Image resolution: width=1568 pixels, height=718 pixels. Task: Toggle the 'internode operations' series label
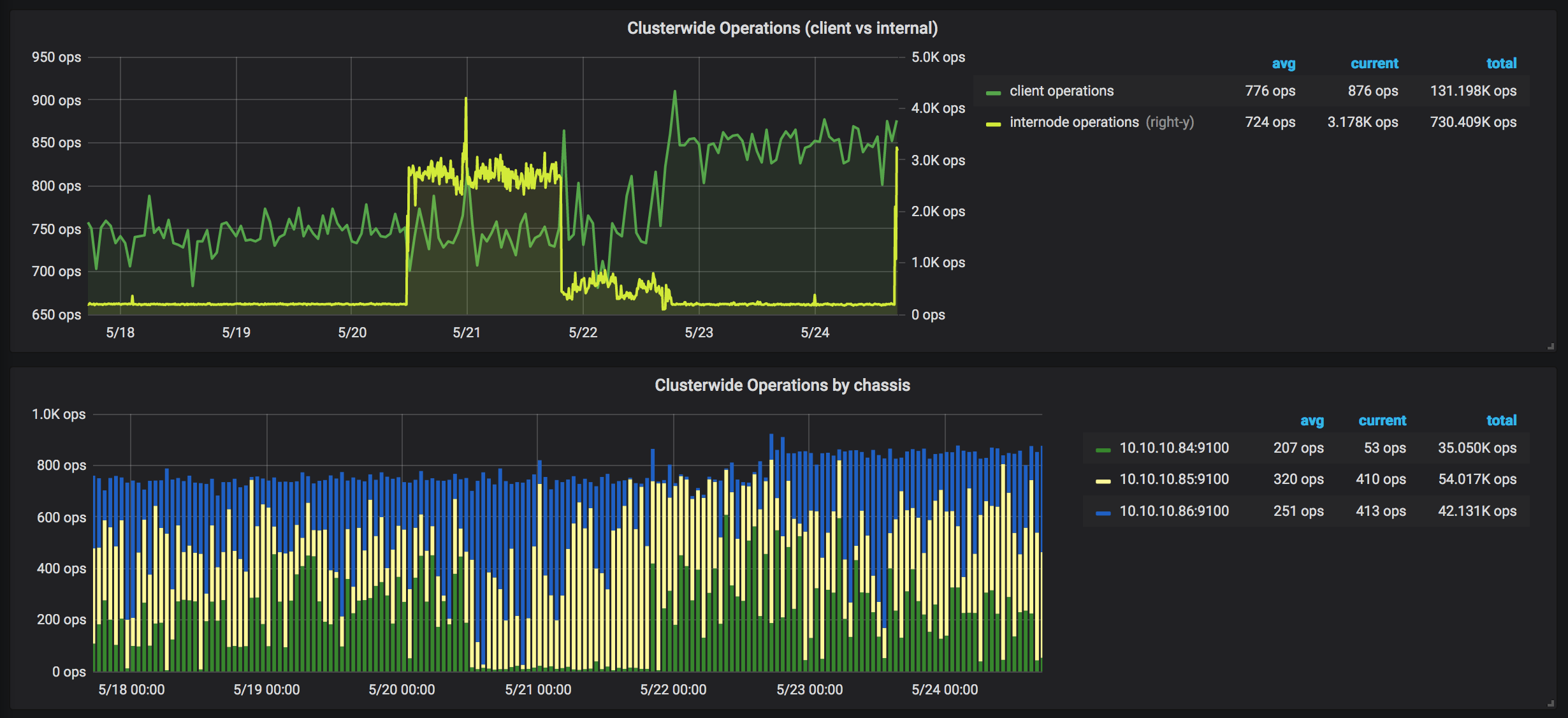click(x=1074, y=122)
